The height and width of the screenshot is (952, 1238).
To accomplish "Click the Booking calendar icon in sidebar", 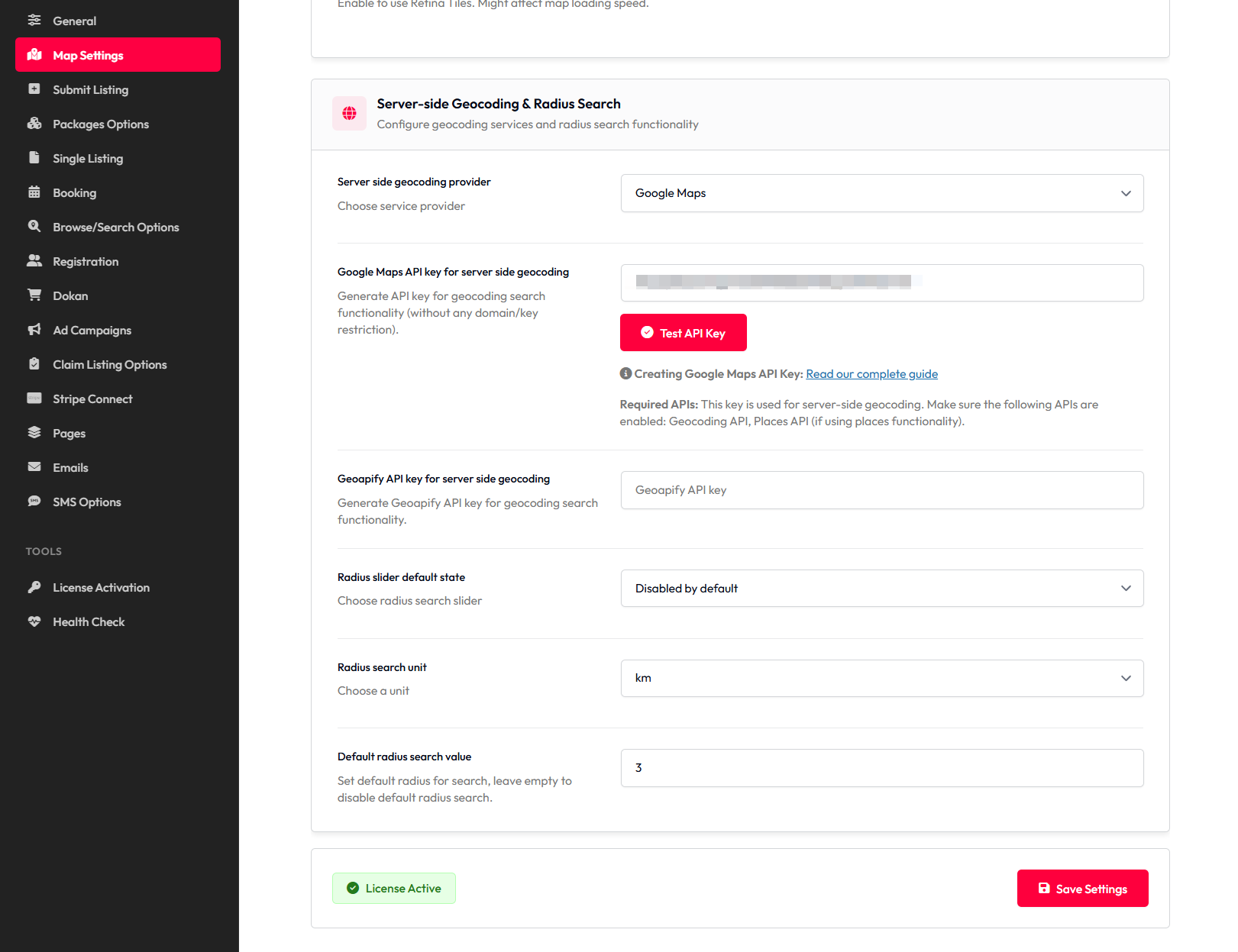I will coord(34,192).
